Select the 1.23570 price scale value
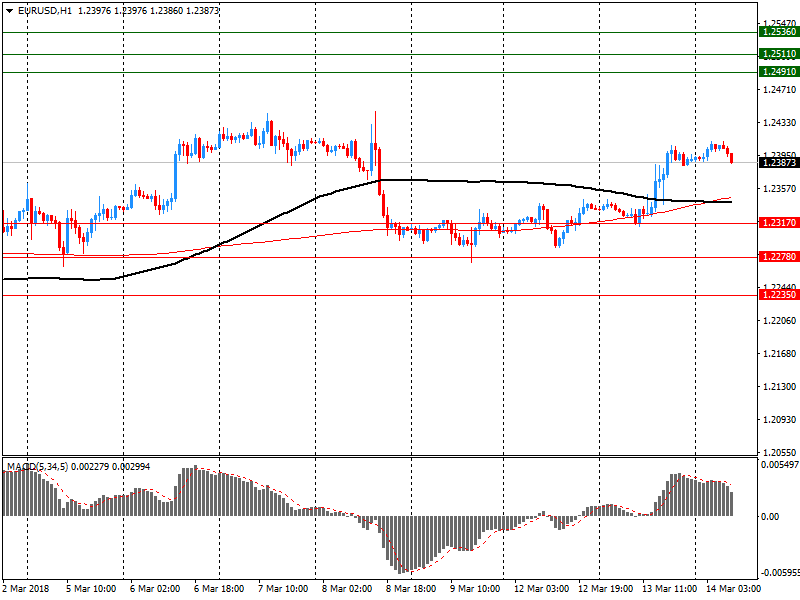Viewport: 800px width, 600px height. pos(780,189)
